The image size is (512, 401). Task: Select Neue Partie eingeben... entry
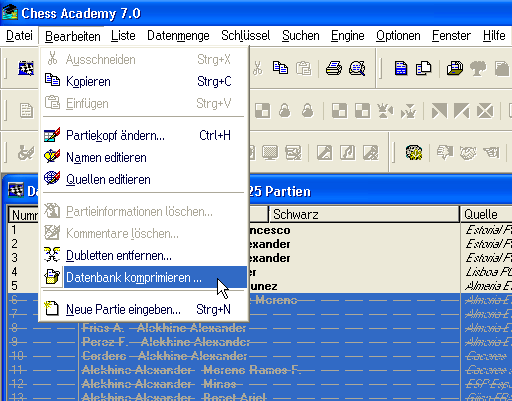click(x=144, y=309)
